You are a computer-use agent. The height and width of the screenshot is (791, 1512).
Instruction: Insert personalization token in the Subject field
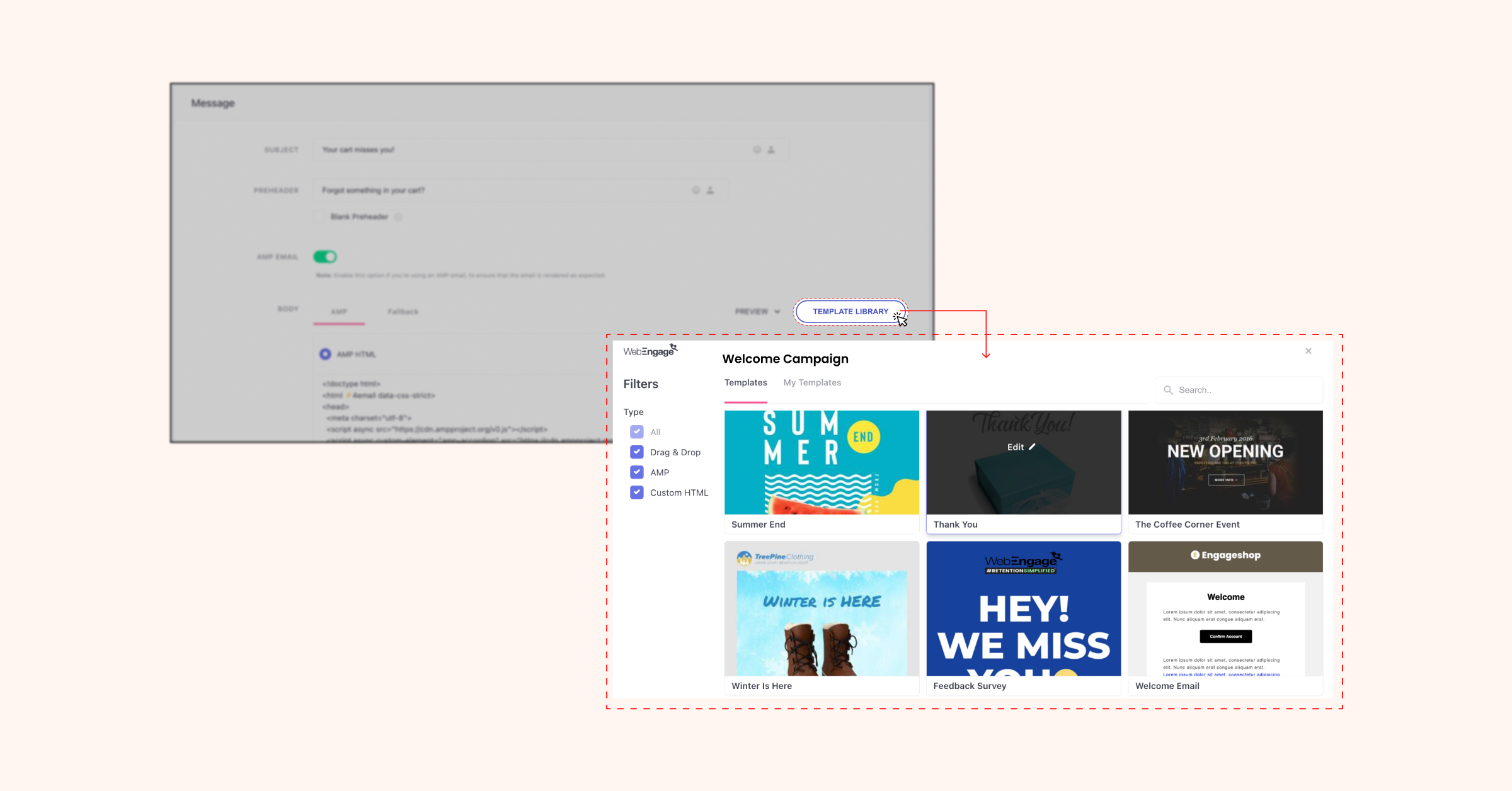pyautogui.click(x=771, y=149)
